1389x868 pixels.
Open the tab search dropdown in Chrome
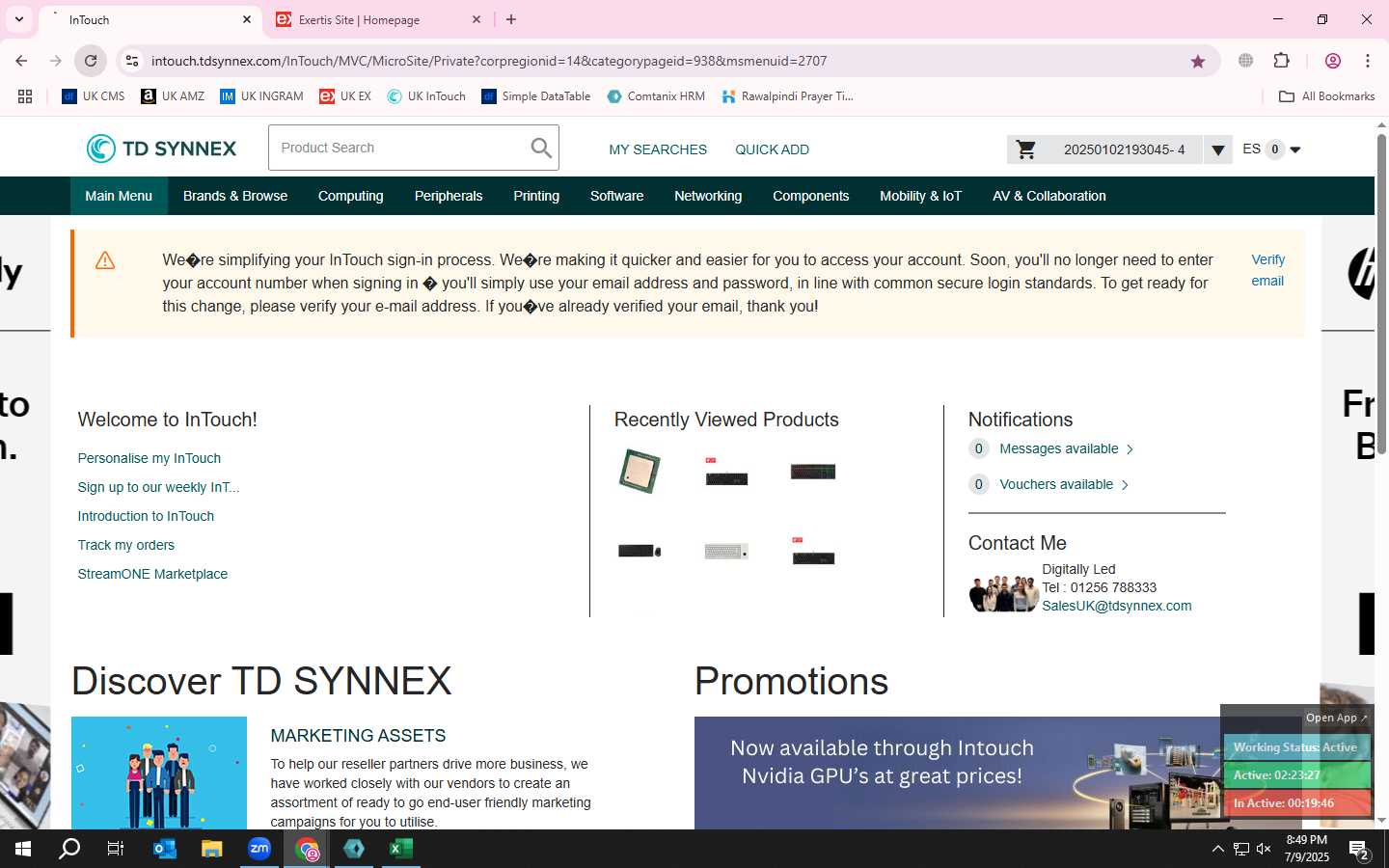click(18, 19)
